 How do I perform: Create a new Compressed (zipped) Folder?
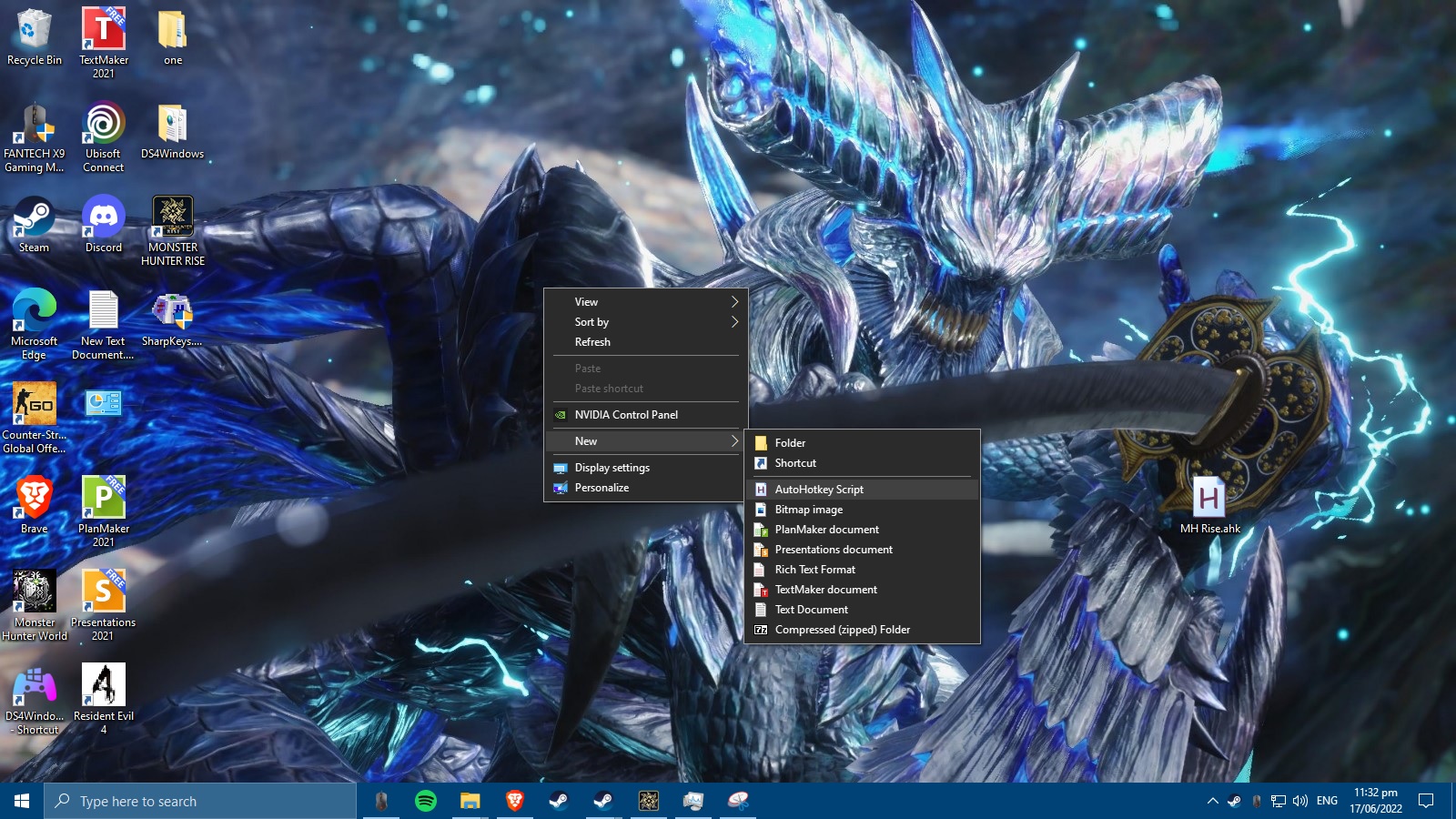862,630
